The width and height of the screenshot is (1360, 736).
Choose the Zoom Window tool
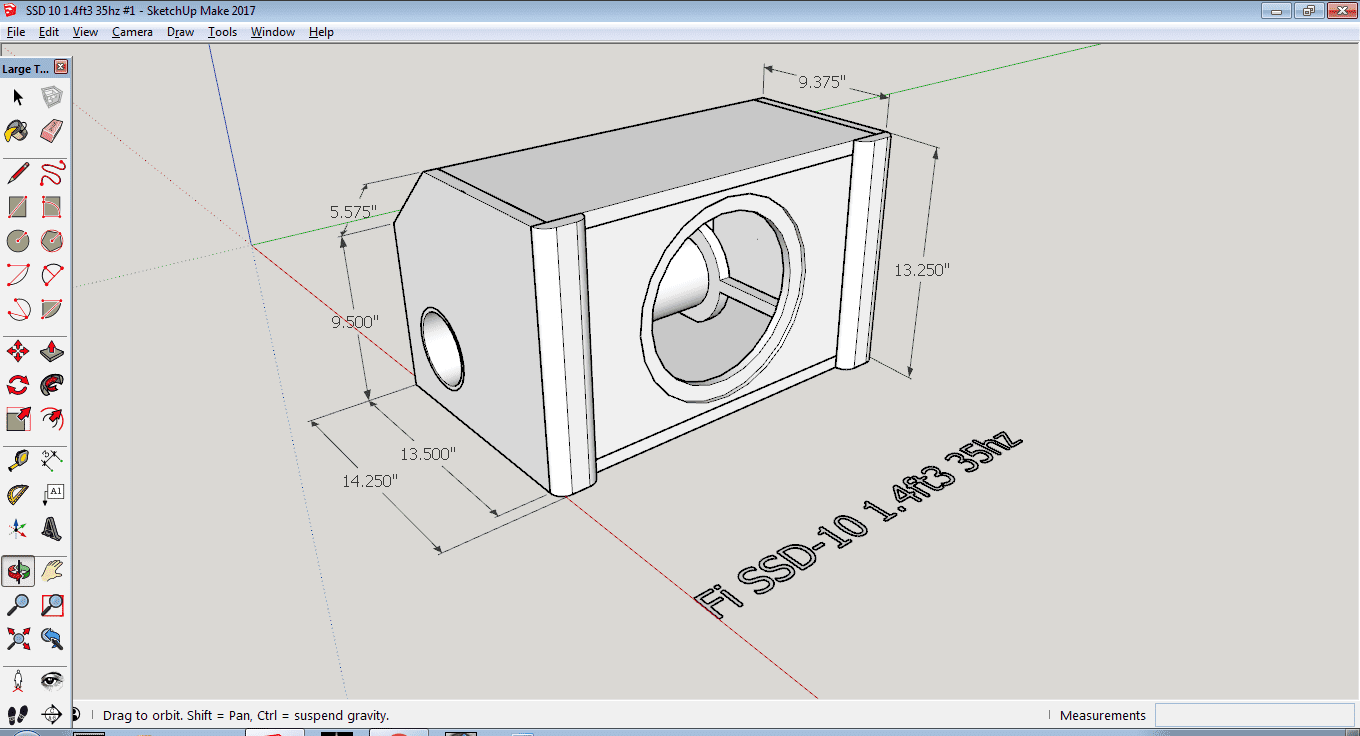[52, 605]
